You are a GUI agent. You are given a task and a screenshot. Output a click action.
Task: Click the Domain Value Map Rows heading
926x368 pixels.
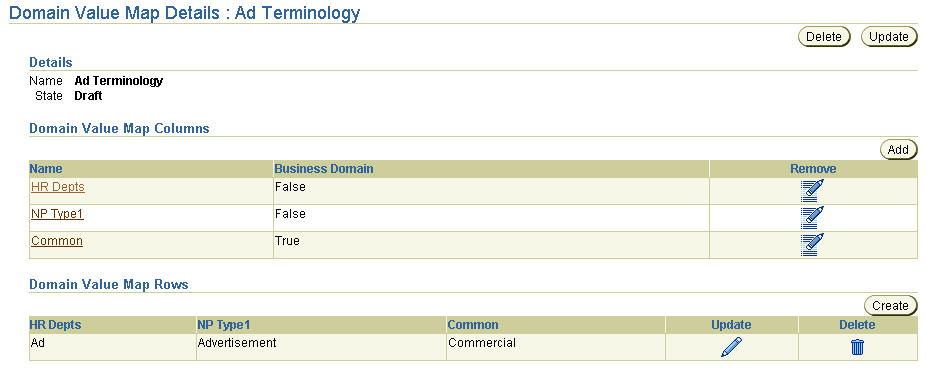pos(109,285)
